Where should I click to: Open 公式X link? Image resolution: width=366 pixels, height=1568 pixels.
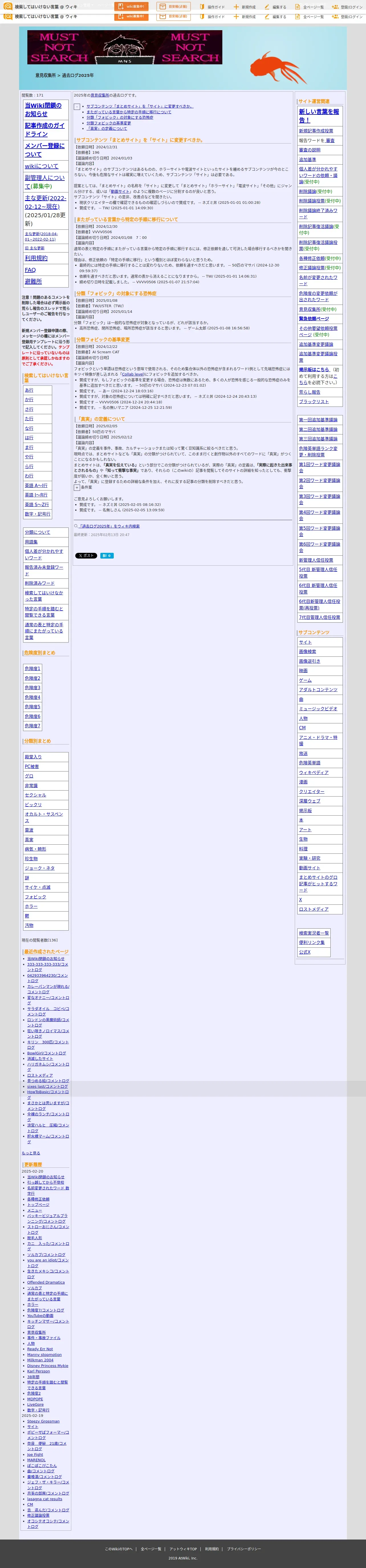click(304, 952)
